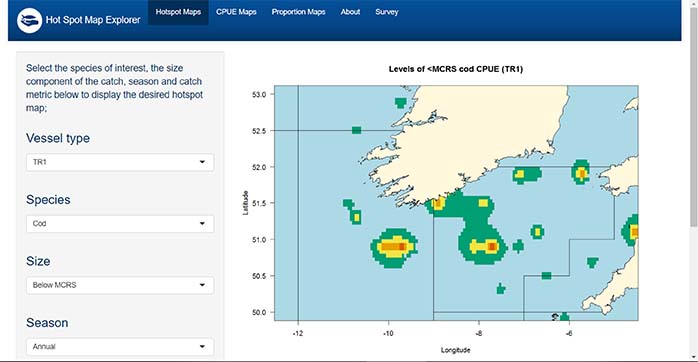Viewport: 698px width, 362px height.
Task: Open the Season Annual dropdown
Action: point(120,346)
